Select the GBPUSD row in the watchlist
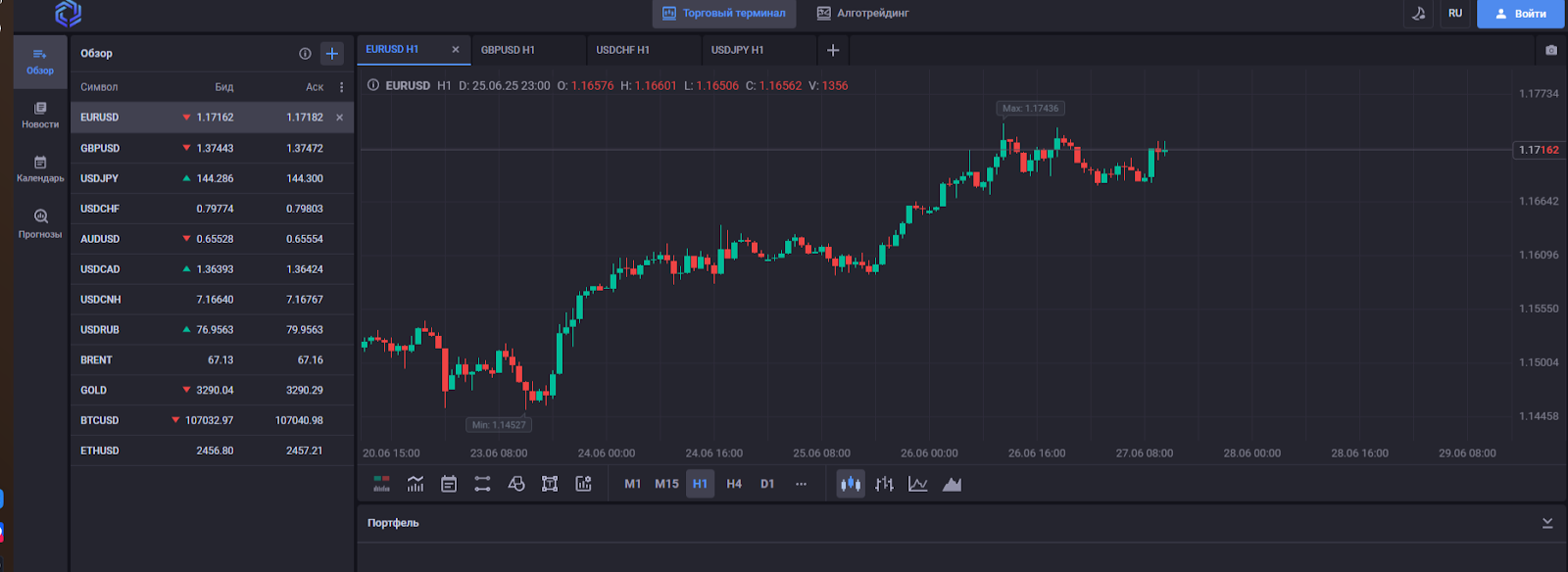The width and height of the screenshot is (1568, 572). tap(212, 148)
